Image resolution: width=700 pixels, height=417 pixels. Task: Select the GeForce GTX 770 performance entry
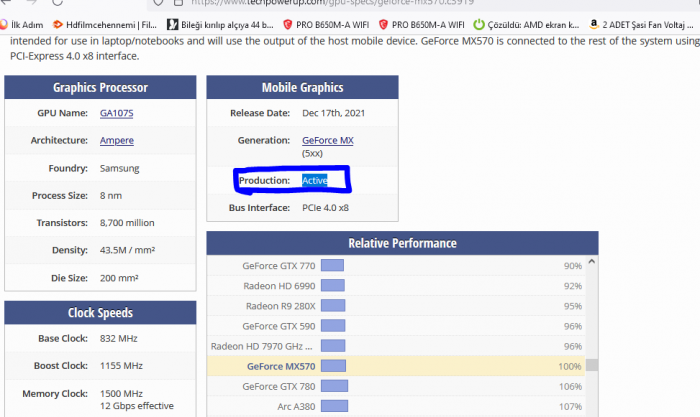[278, 266]
